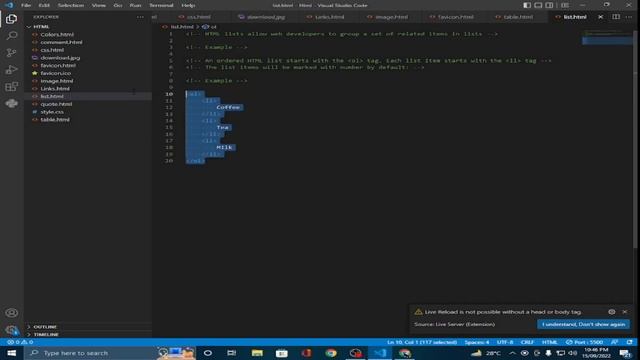Click the notifications bell in status bar
Viewport: 640px width, 360px height.
click(x=629, y=342)
